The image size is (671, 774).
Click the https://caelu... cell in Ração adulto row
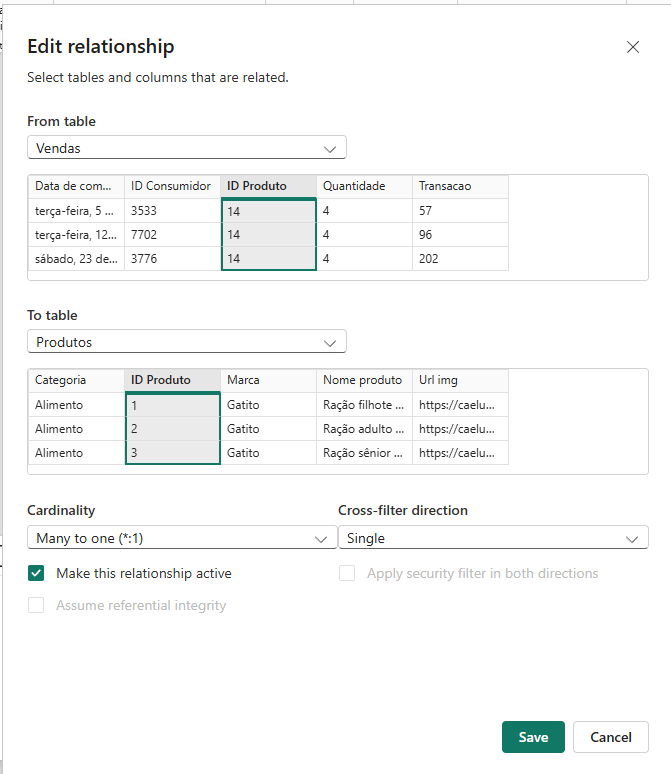click(x=460, y=428)
